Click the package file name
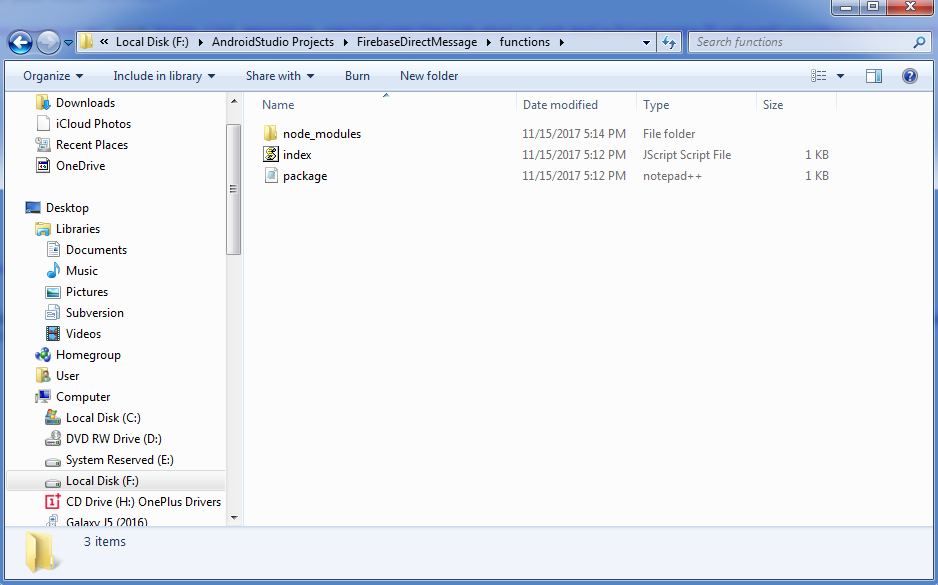This screenshot has height=585, width=938. coord(304,176)
